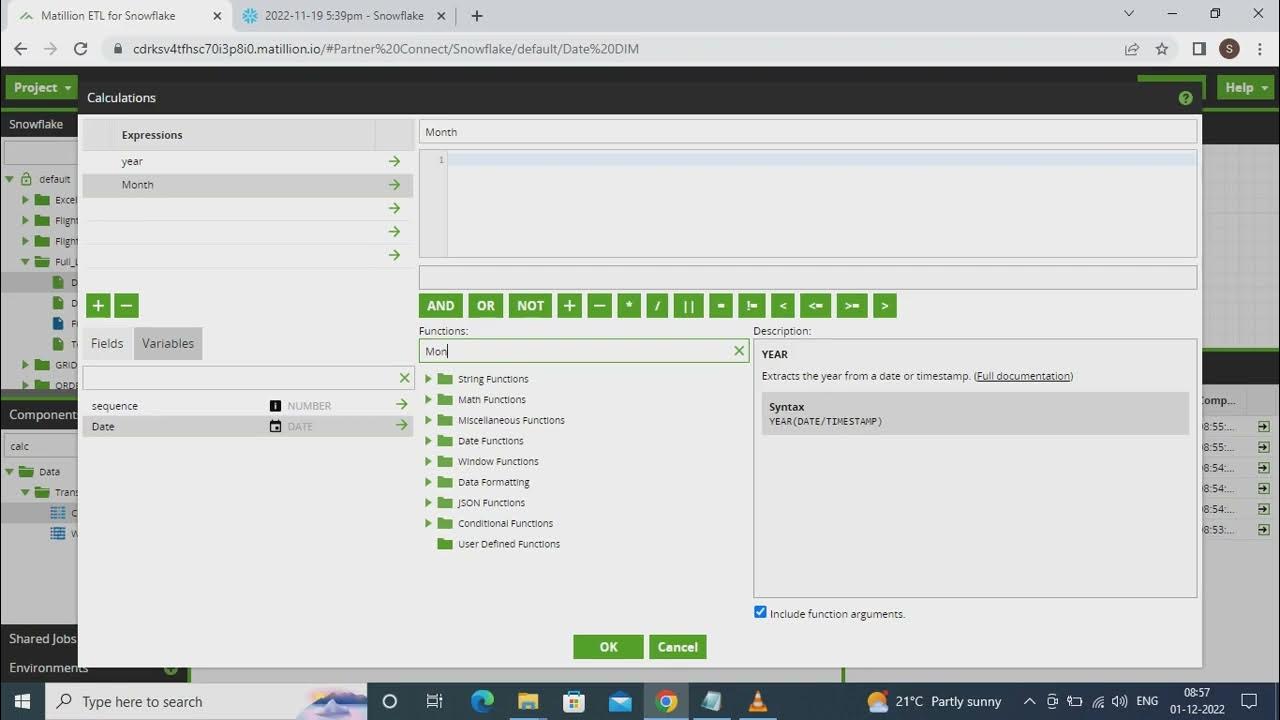Collapse the default tree node

[x=9, y=179]
